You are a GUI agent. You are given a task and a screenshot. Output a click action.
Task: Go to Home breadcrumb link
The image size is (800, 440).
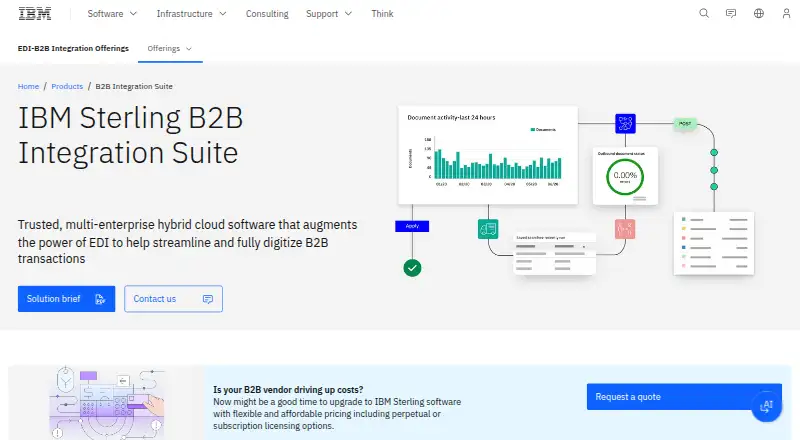[x=28, y=86]
